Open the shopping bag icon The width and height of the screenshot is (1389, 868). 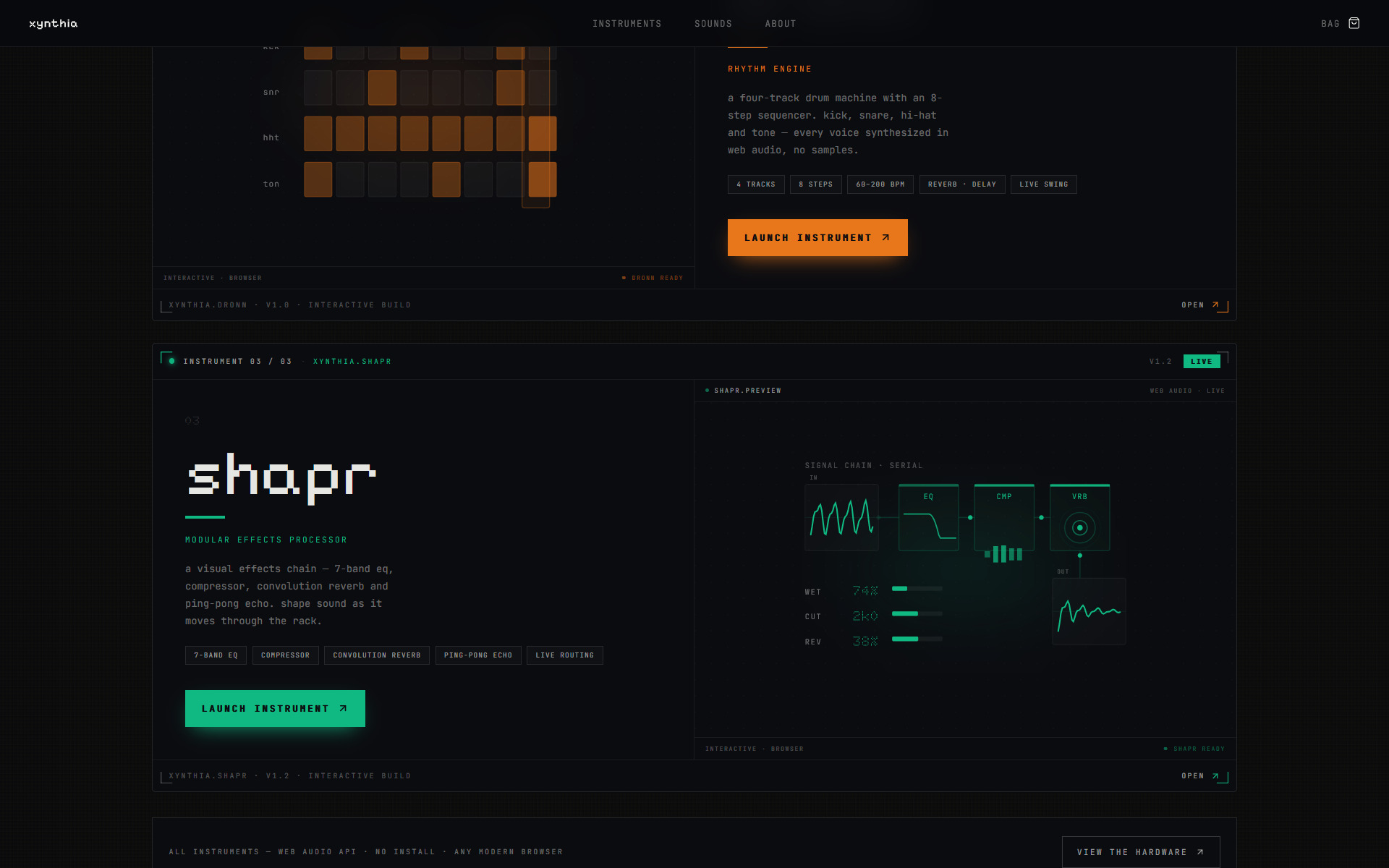[1354, 23]
